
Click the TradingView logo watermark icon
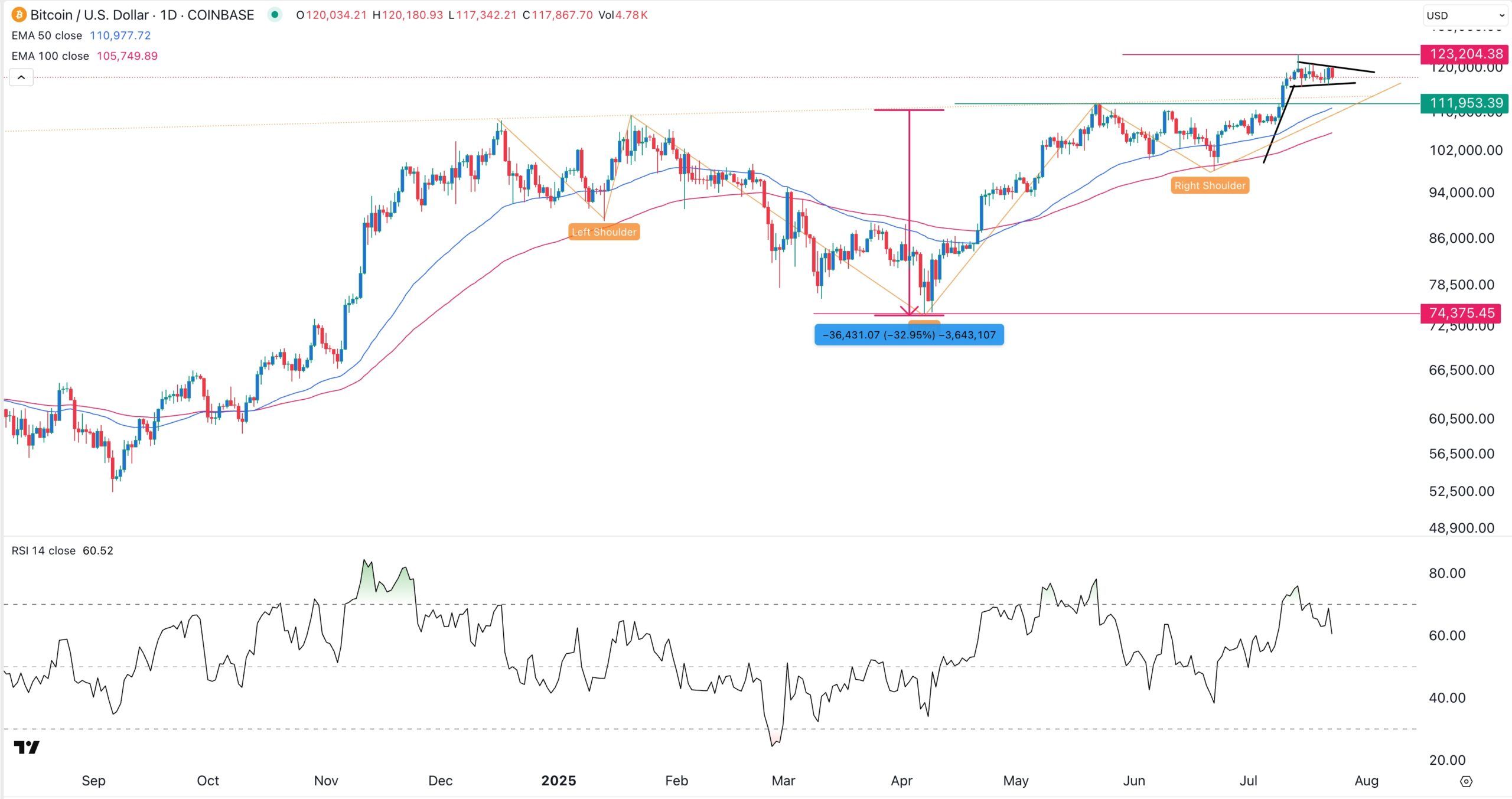pyautogui.click(x=27, y=748)
